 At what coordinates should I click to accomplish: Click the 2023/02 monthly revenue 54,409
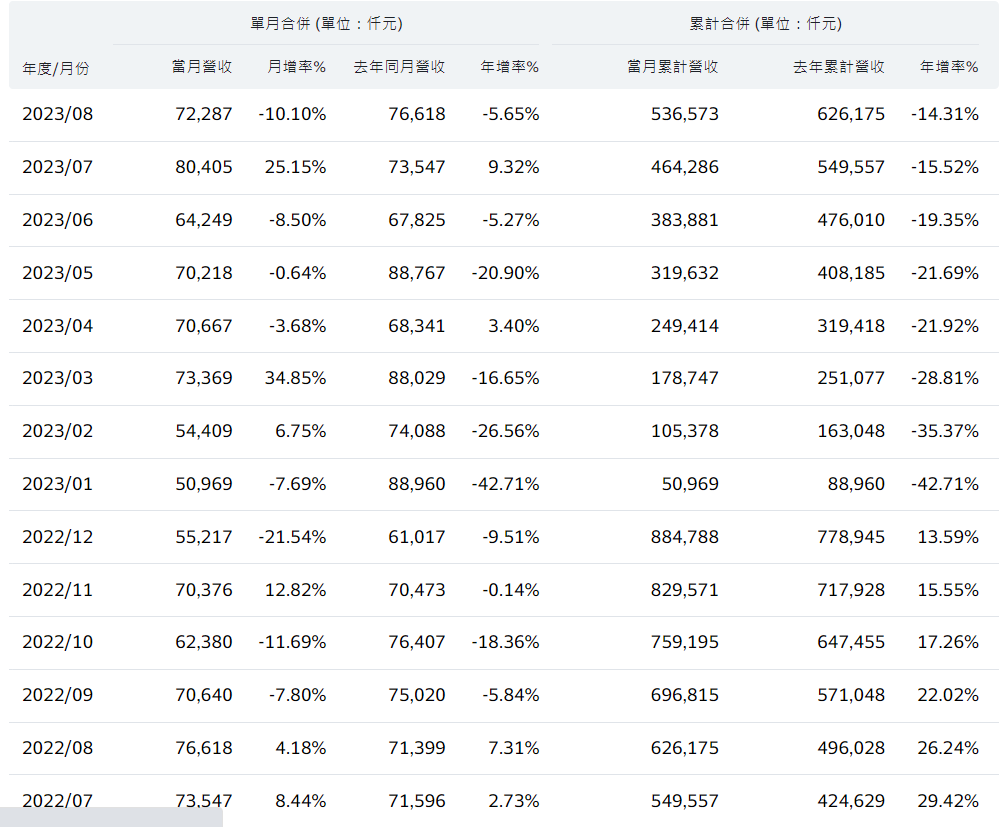point(204,431)
